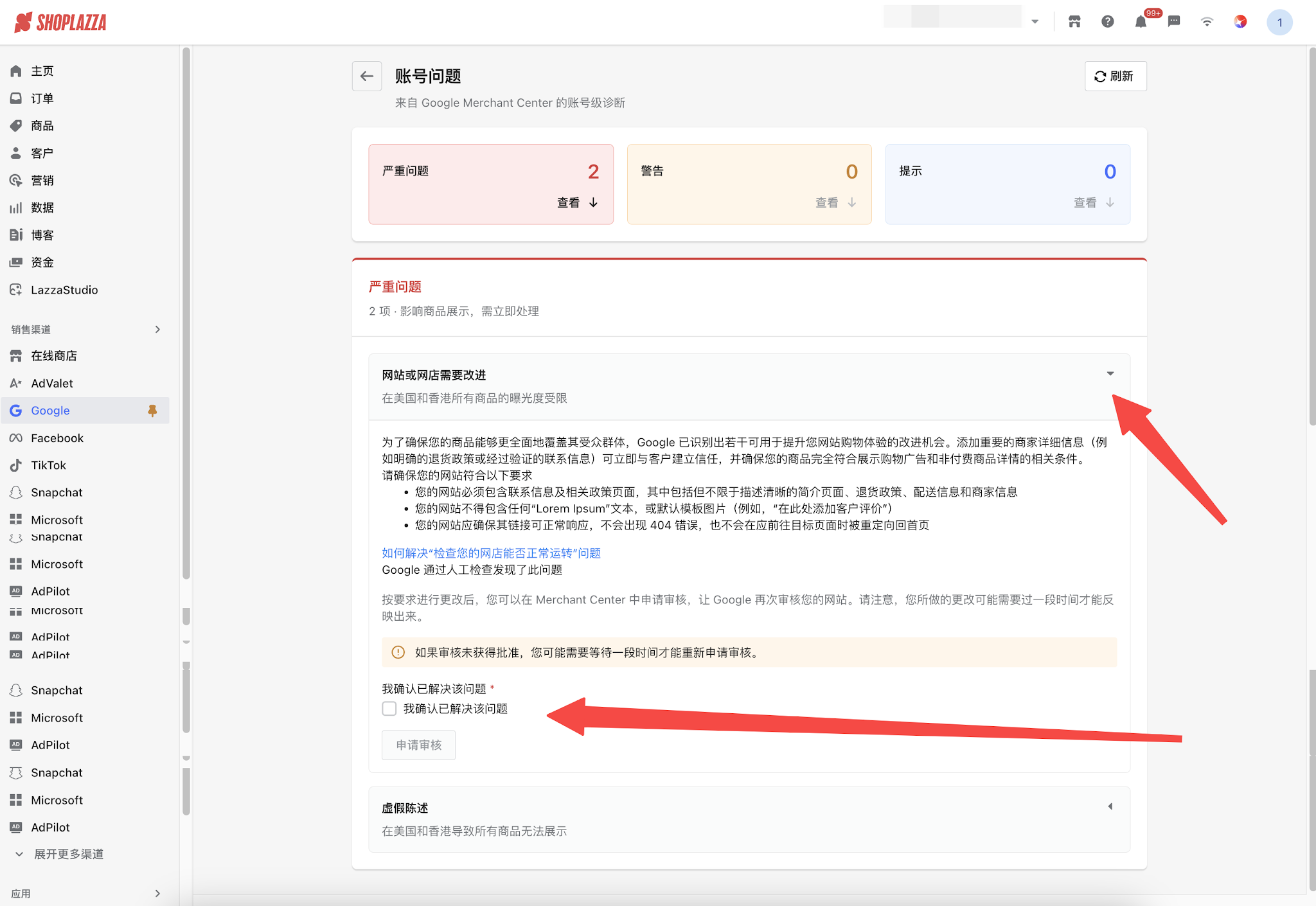Click the AdValet icon in sidebar

pyautogui.click(x=16, y=384)
